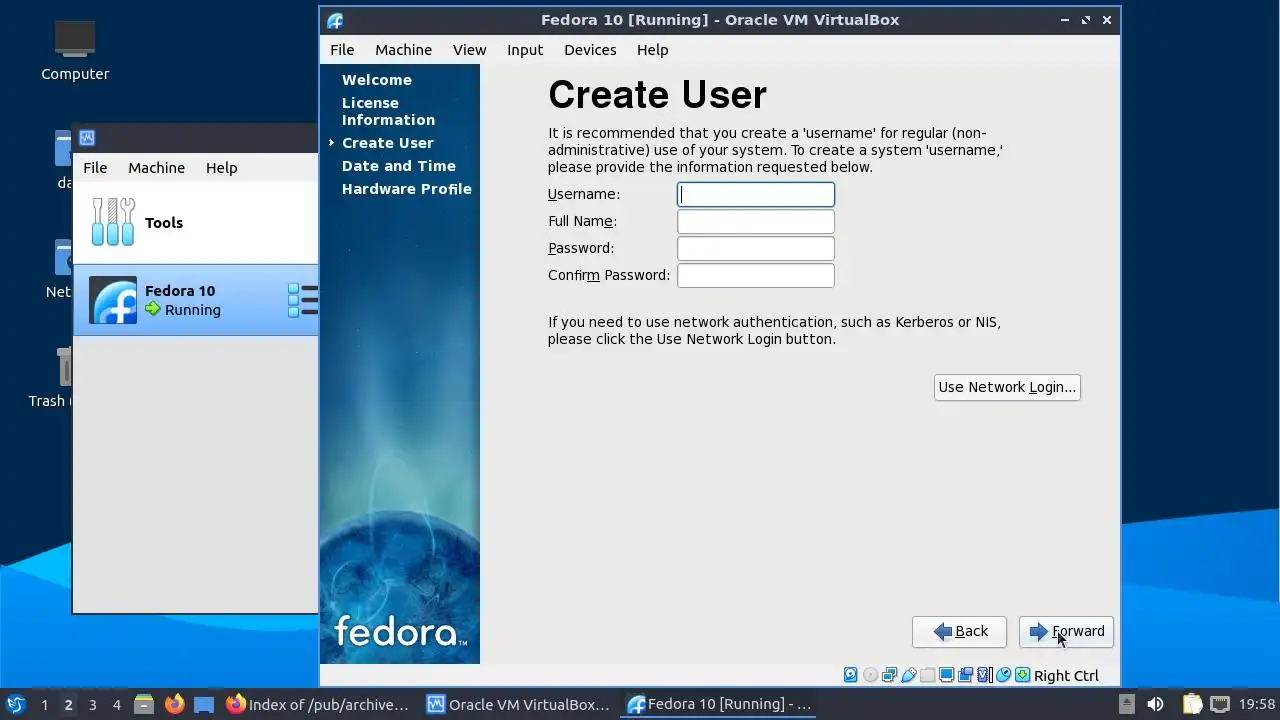Click VirtualBox Manager window title icon
1280x720 pixels.
[87, 138]
